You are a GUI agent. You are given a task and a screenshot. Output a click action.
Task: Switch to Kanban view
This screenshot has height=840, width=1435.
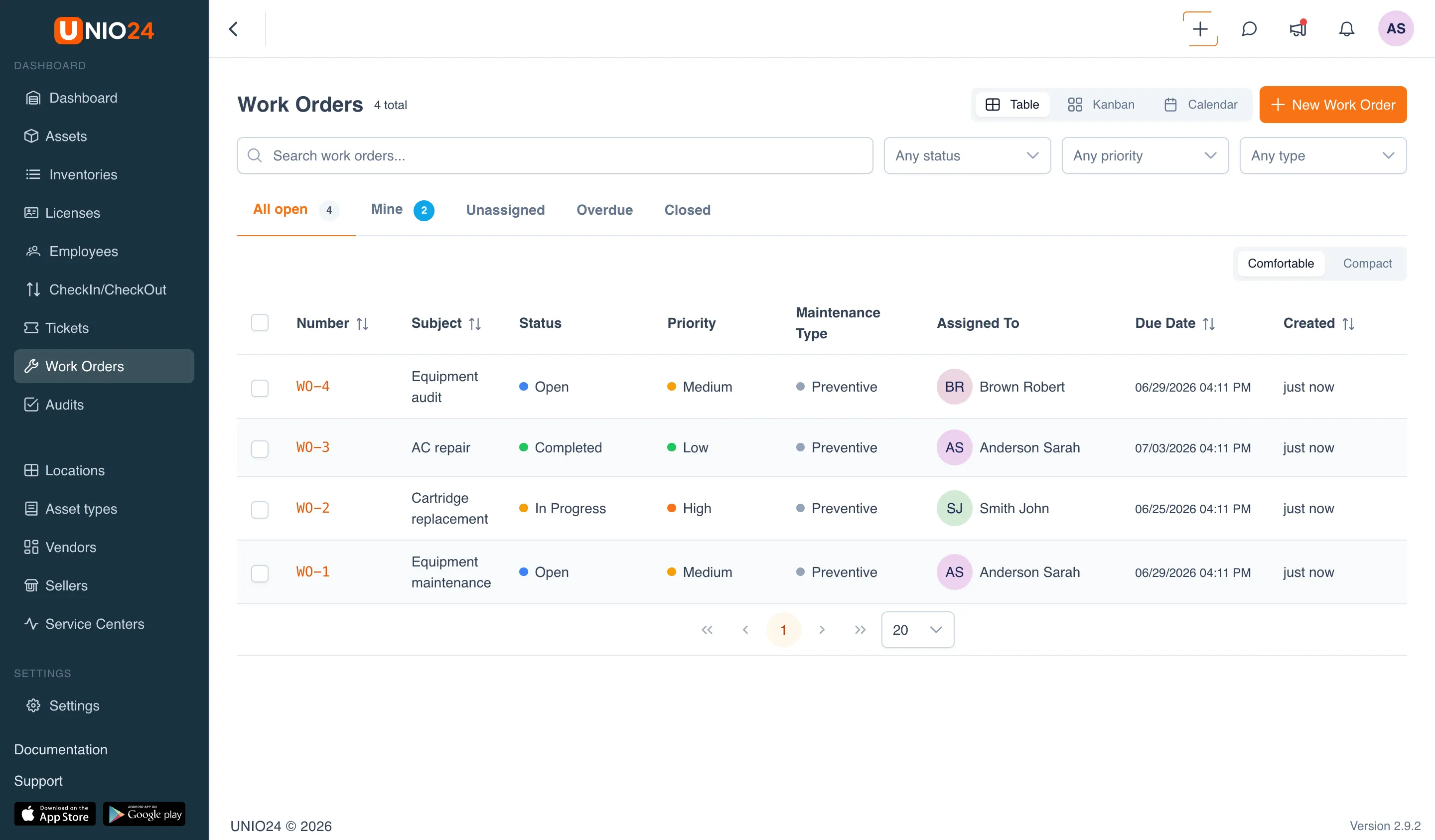point(1101,104)
